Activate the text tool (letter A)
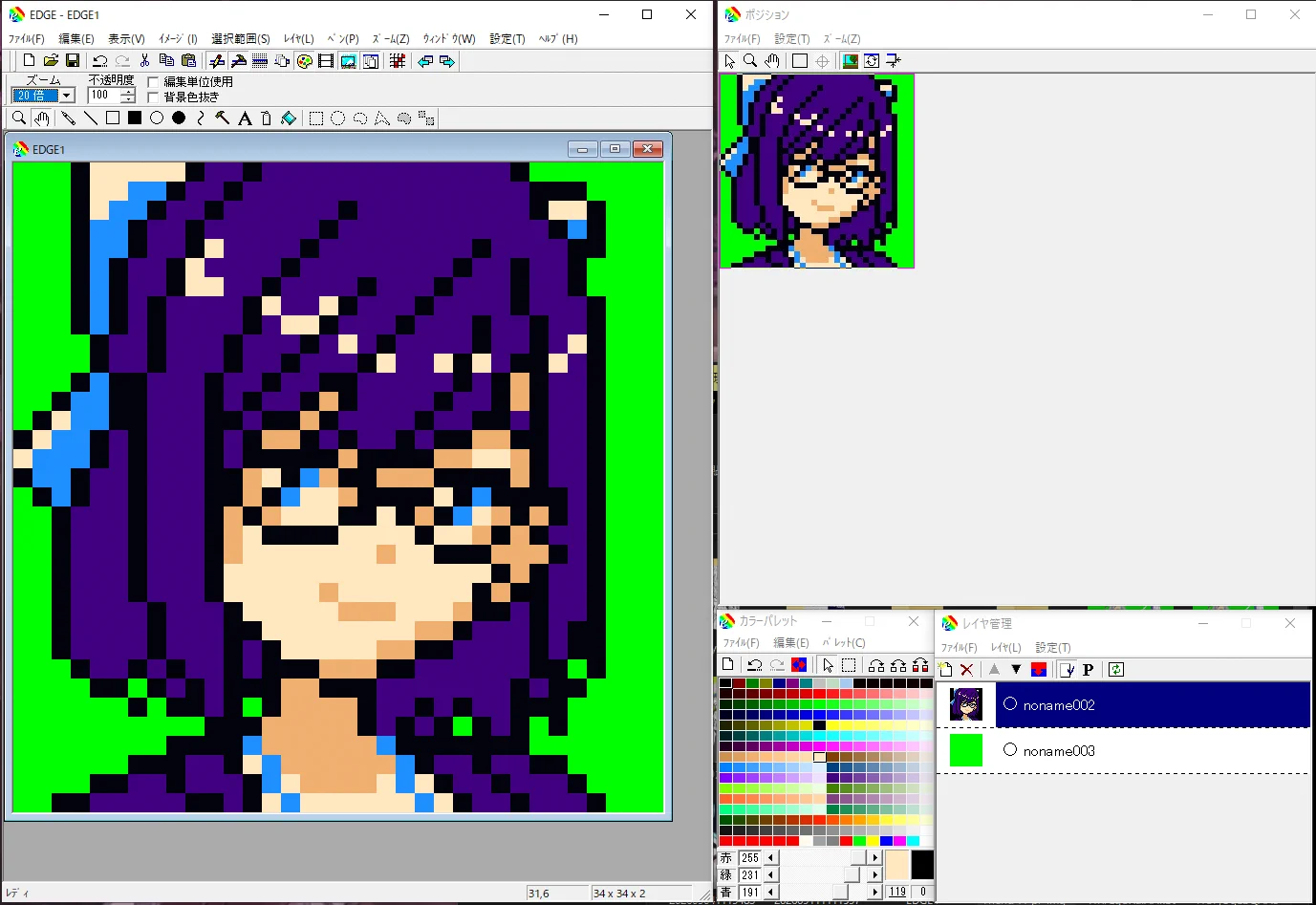The width and height of the screenshot is (1316, 905). click(x=245, y=119)
